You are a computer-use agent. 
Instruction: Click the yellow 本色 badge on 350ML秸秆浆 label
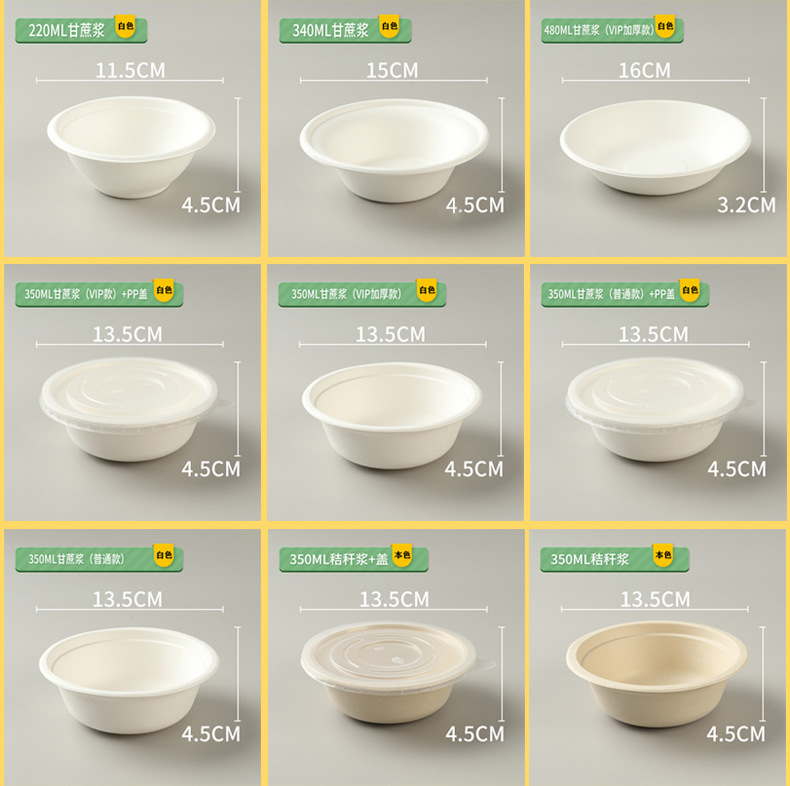(x=663, y=556)
